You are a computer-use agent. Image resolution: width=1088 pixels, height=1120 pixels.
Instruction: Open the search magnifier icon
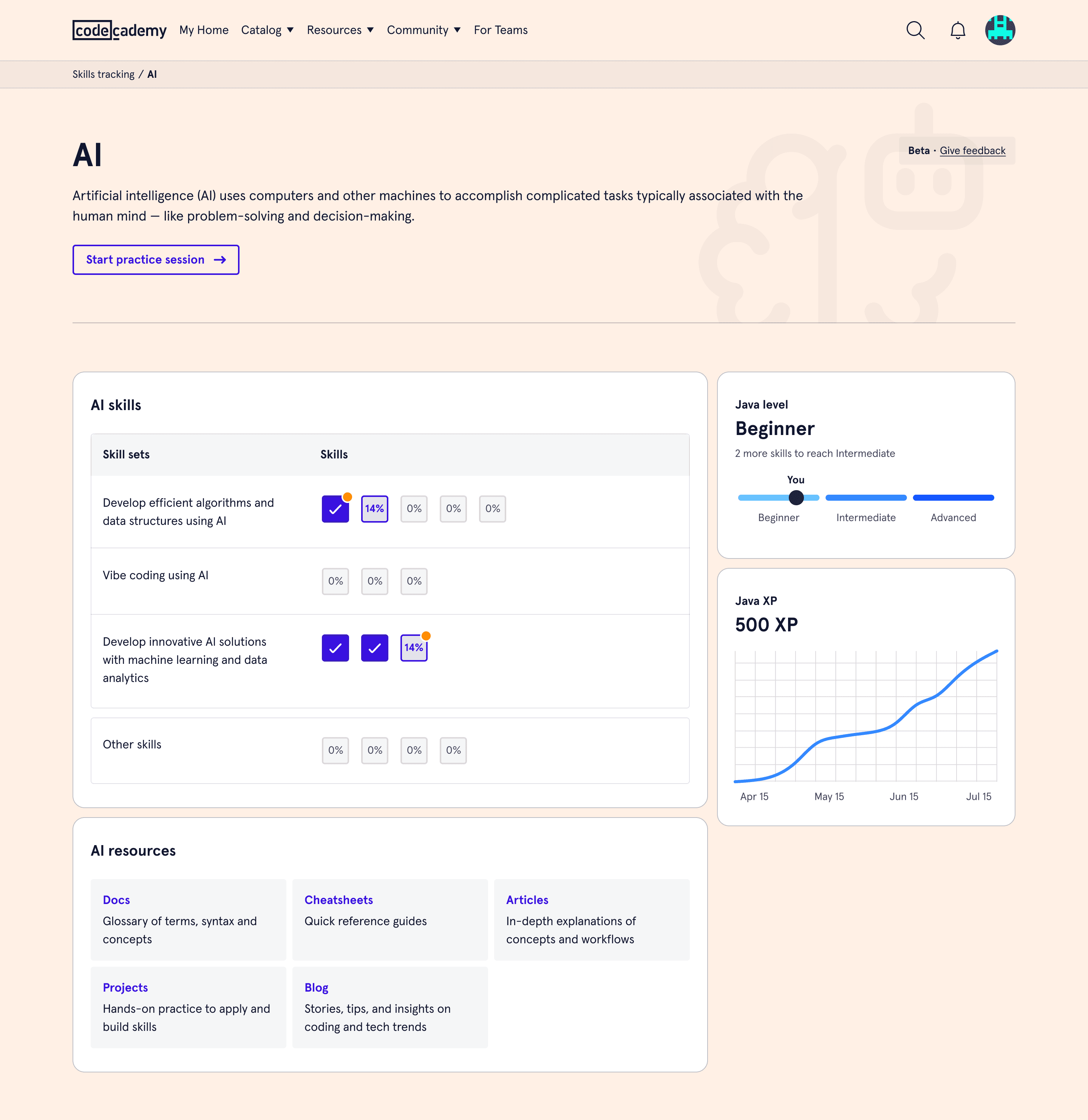pyautogui.click(x=915, y=30)
